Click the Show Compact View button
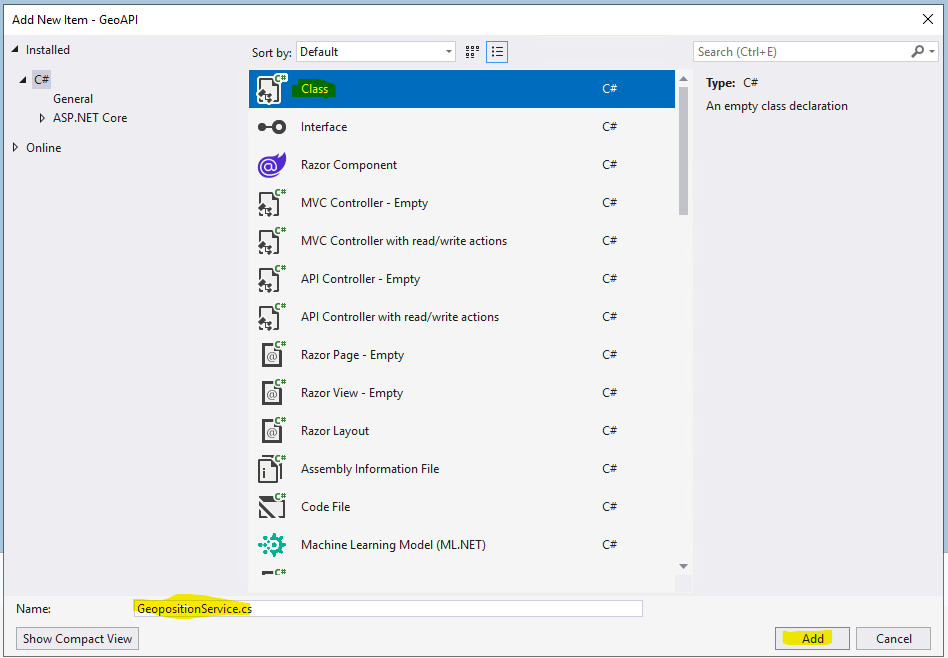This screenshot has width=948, height=658. click(77, 639)
